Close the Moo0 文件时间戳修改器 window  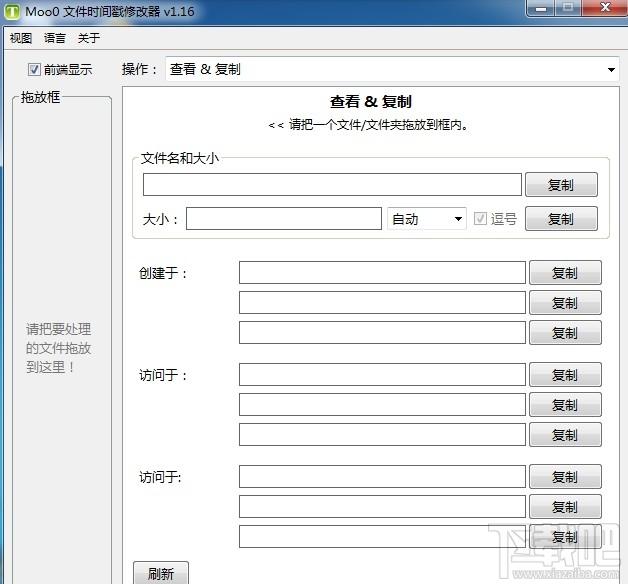(605, 8)
